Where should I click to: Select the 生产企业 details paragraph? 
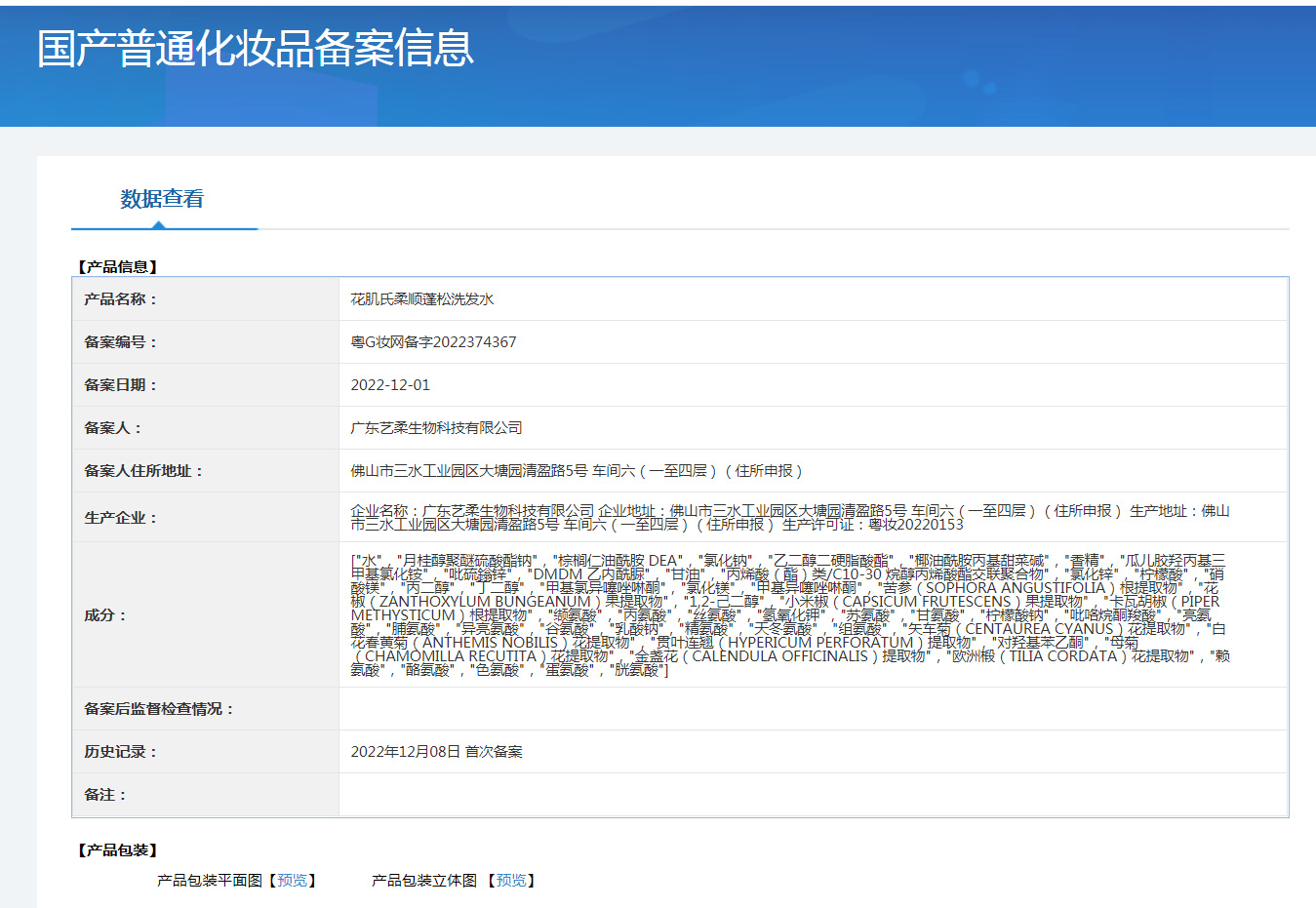pyautogui.click(x=790, y=518)
